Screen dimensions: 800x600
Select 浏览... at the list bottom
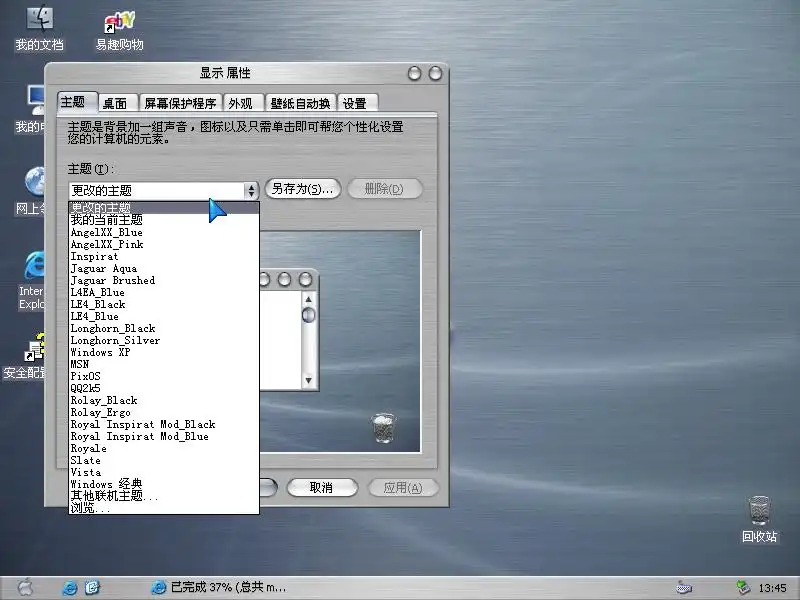164,508
